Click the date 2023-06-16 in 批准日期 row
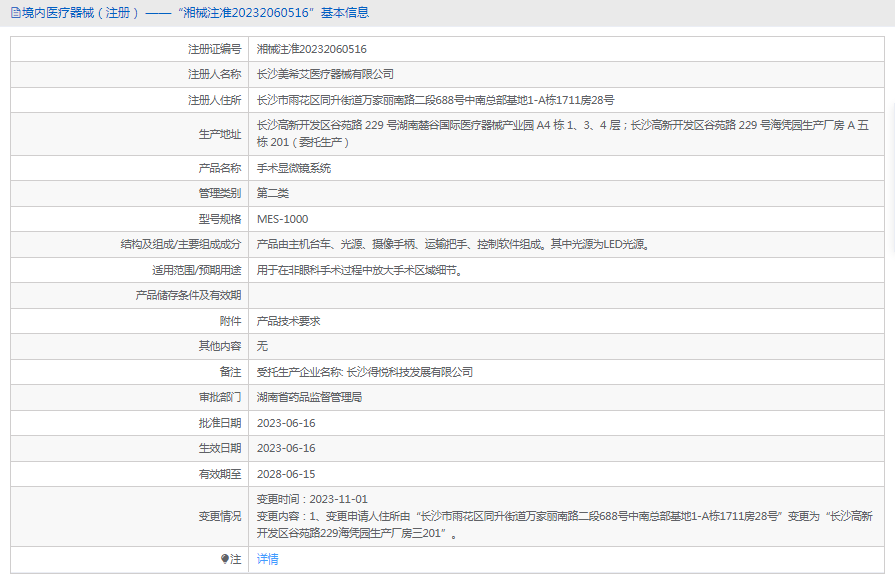This screenshot has width=895, height=577. (x=286, y=423)
